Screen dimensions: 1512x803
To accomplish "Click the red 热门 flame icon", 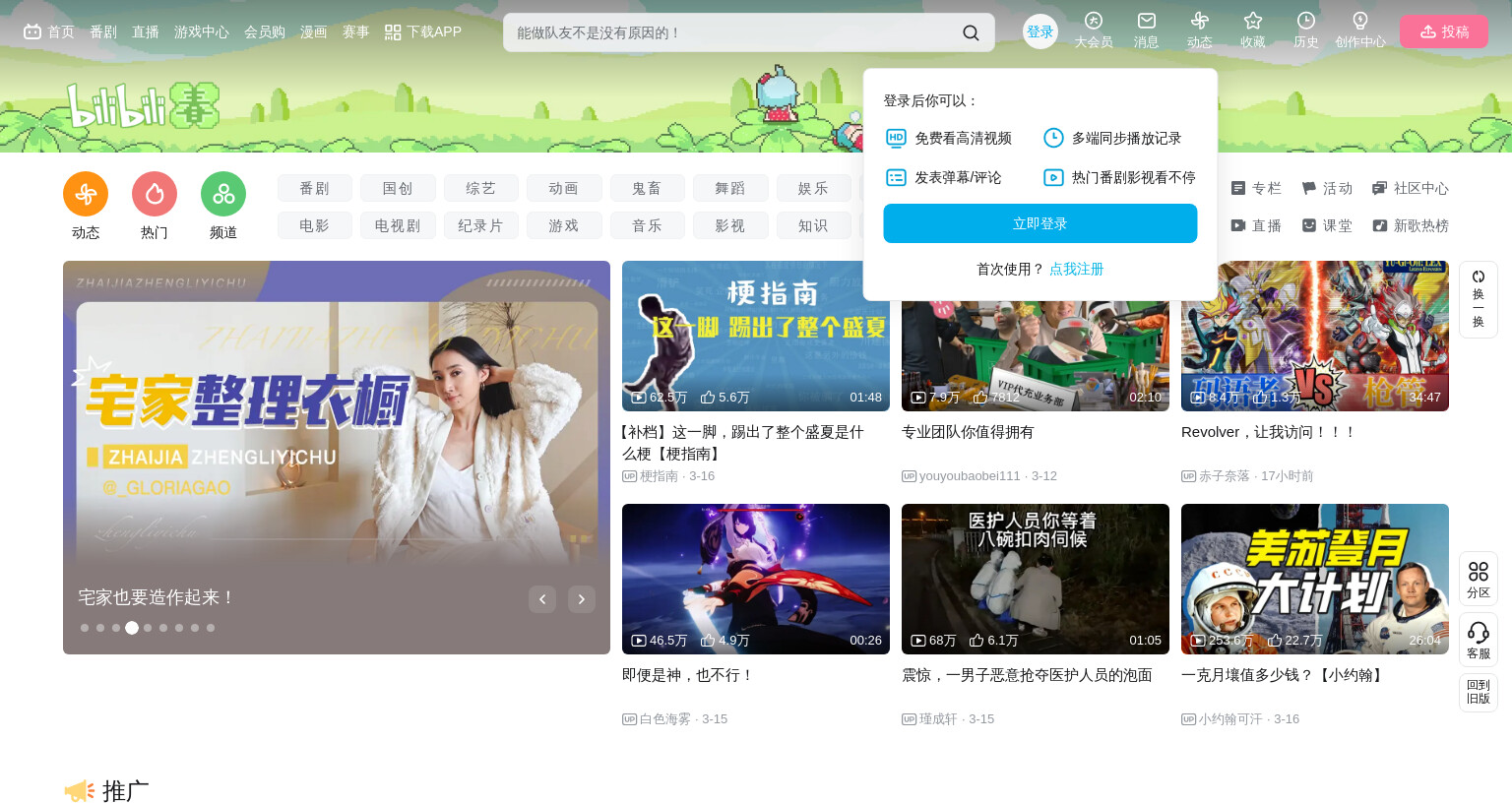I will click(x=155, y=194).
